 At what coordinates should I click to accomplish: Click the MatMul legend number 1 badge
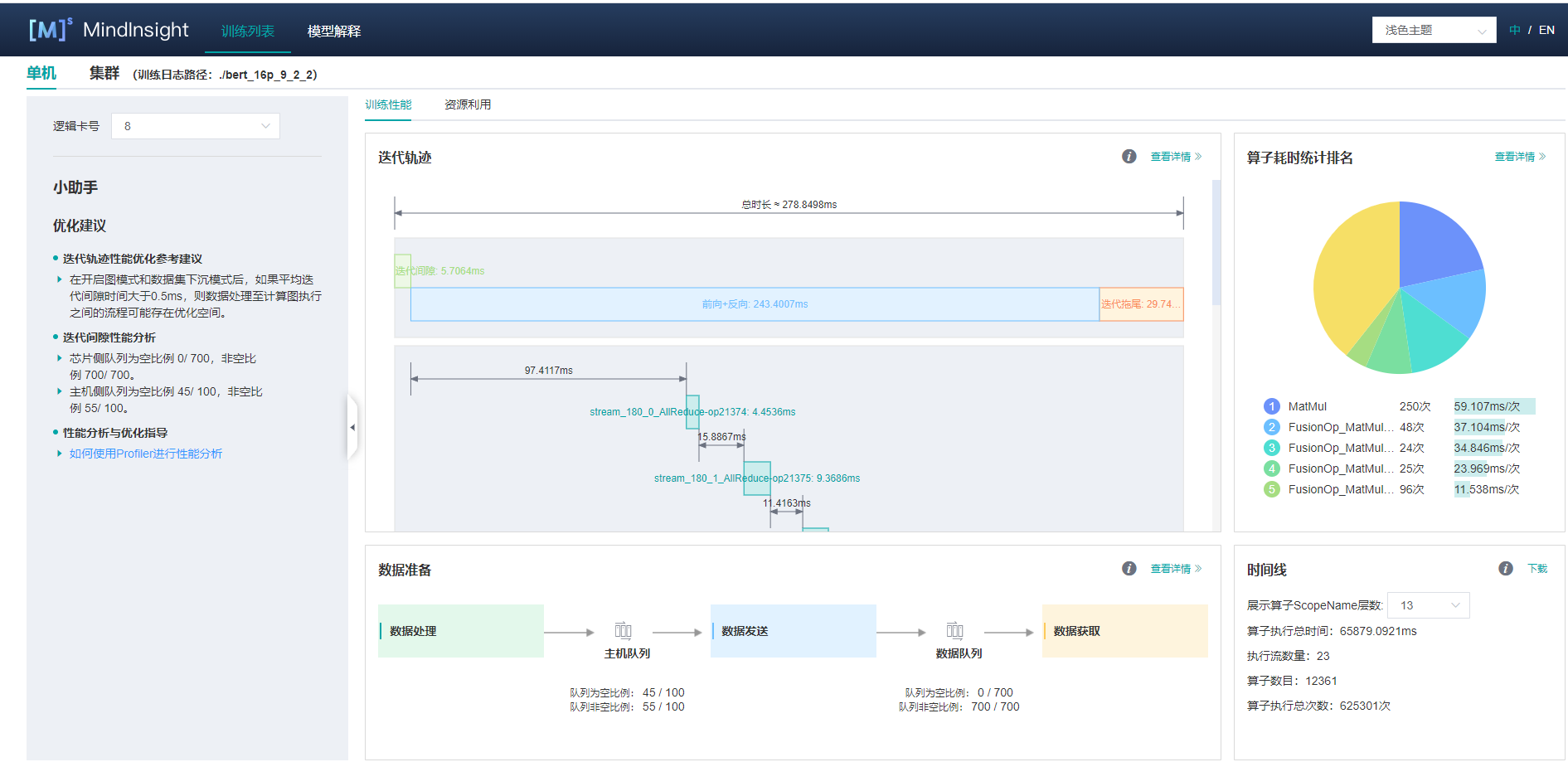coord(1271,406)
